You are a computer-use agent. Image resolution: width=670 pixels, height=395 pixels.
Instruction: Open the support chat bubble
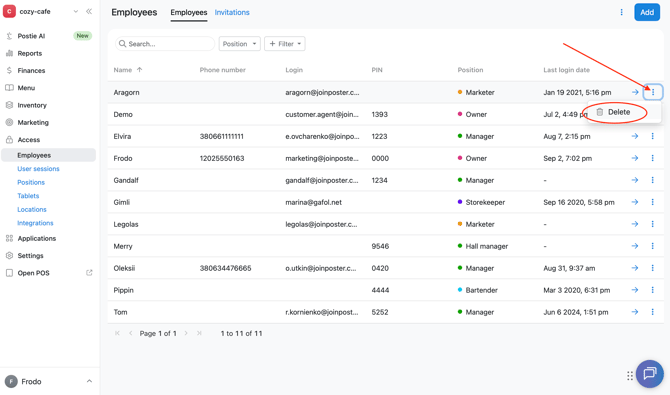pyautogui.click(x=649, y=374)
